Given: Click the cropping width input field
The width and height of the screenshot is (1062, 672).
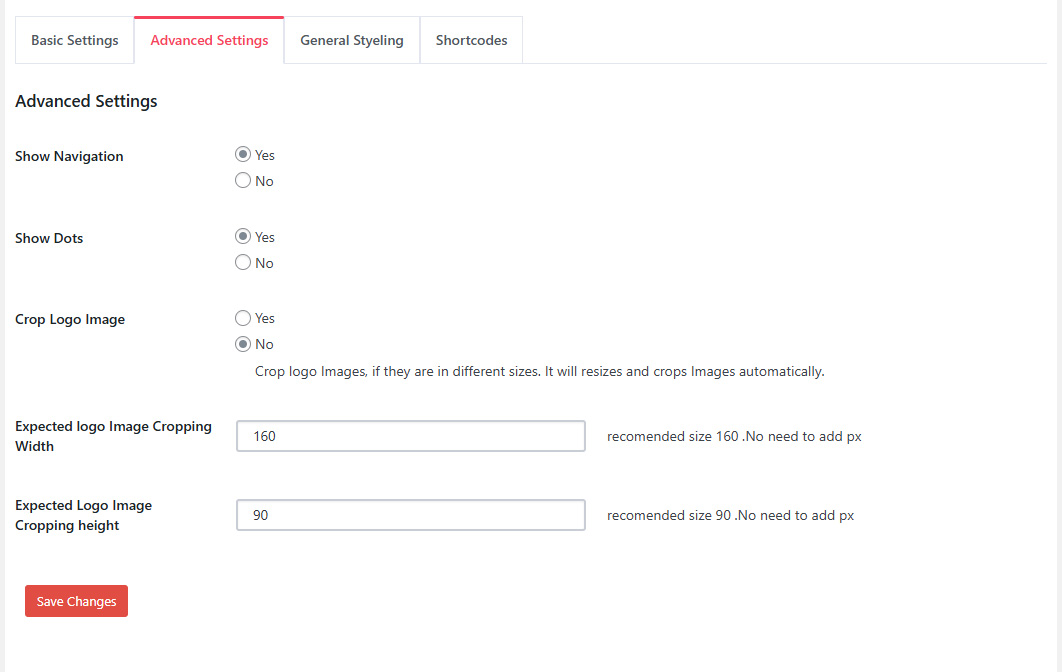Looking at the screenshot, I should (x=410, y=436).
